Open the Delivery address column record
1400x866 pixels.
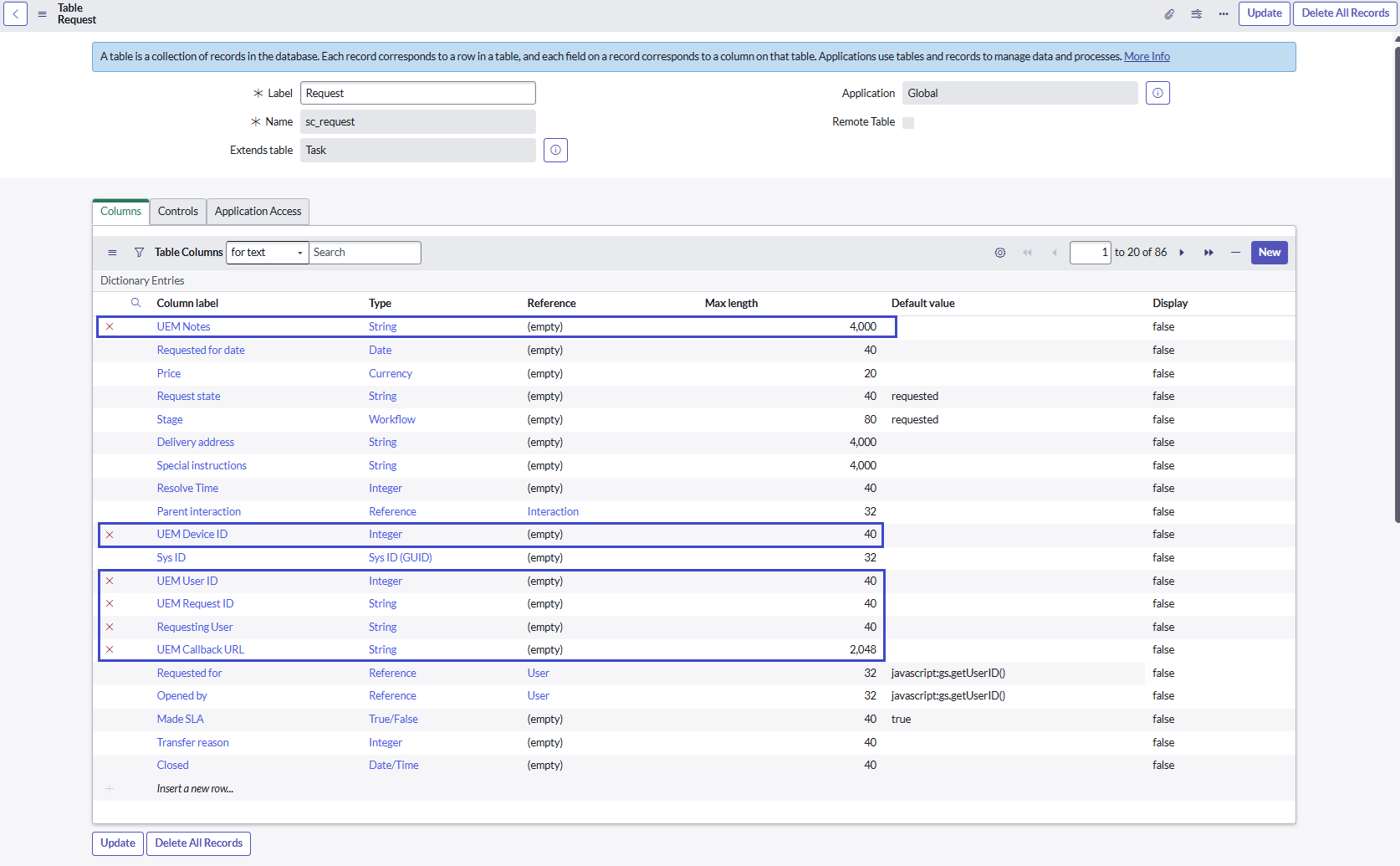click(196, 443)
